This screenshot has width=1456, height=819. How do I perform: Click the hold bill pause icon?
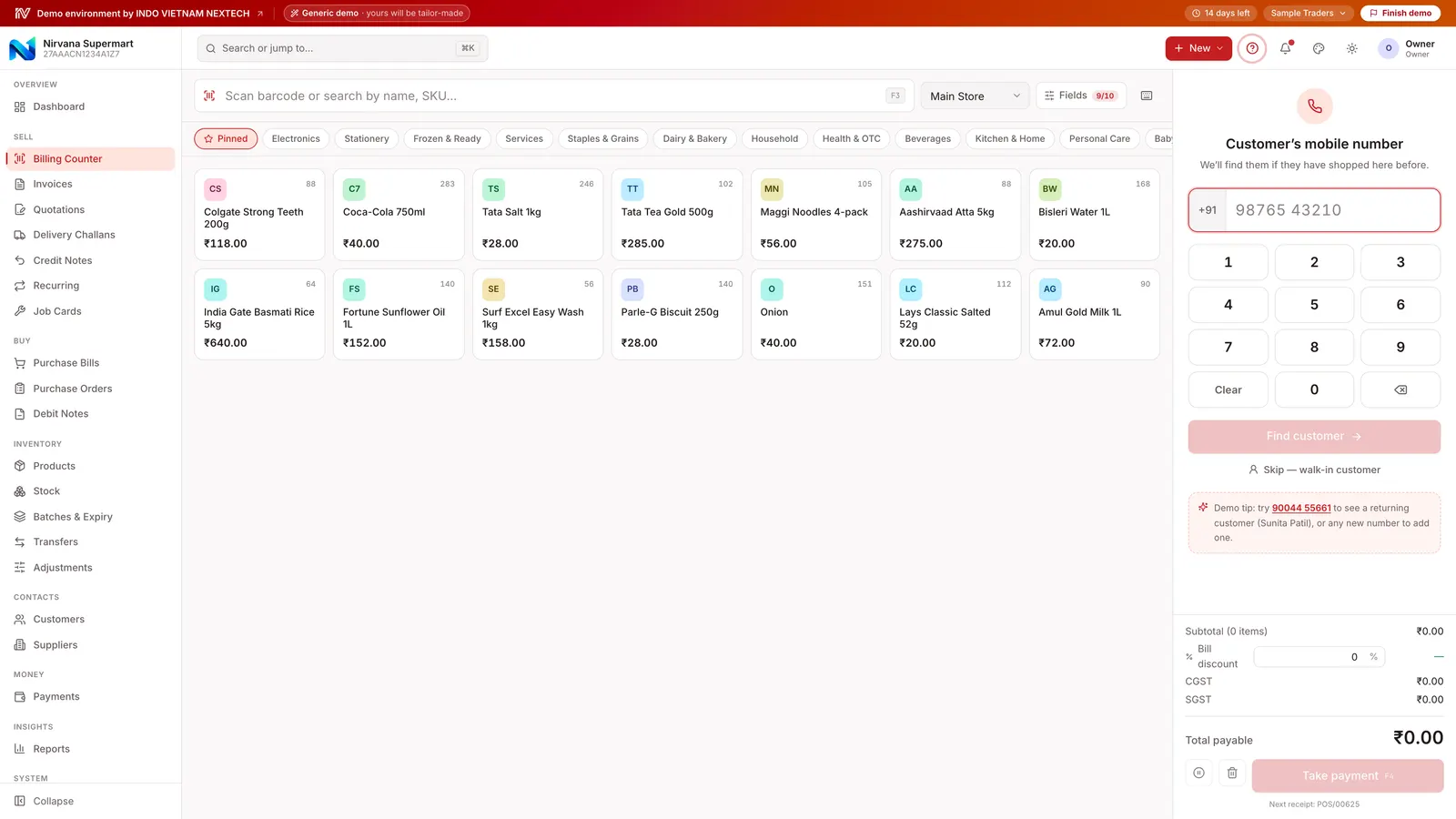point(1199,773)
